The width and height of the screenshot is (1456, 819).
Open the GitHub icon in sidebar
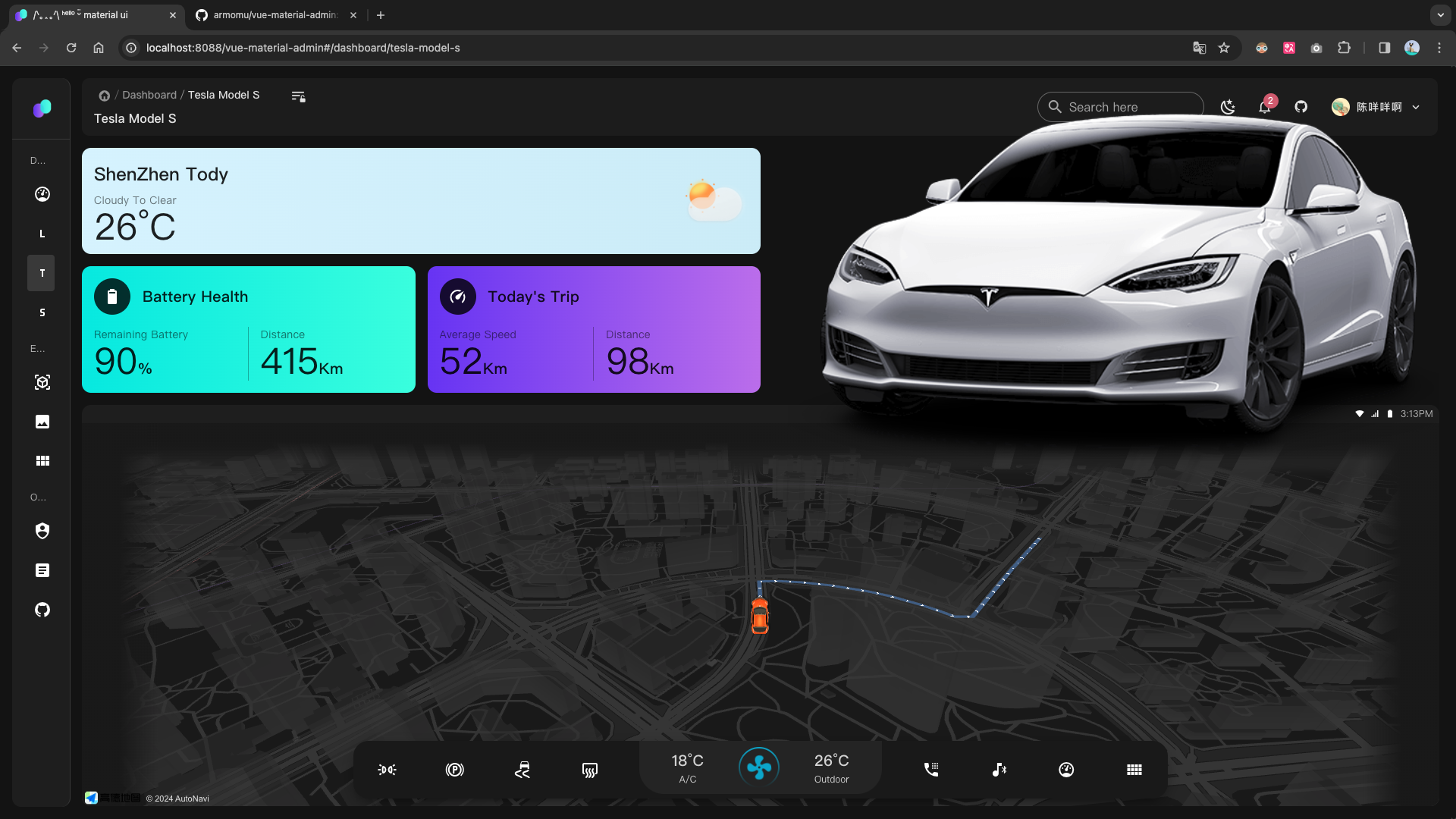click(42, 610)
